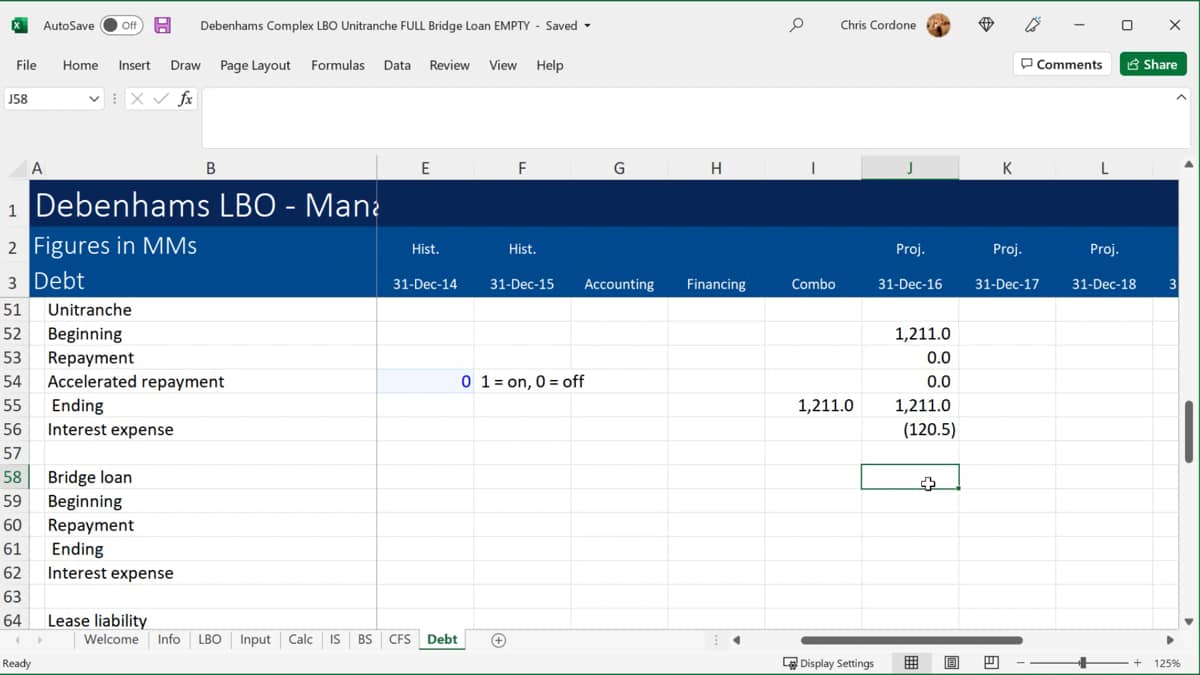1200x675 pixels.
Task: Click cell E54 containing blue 0
Action: pos(425,381)
